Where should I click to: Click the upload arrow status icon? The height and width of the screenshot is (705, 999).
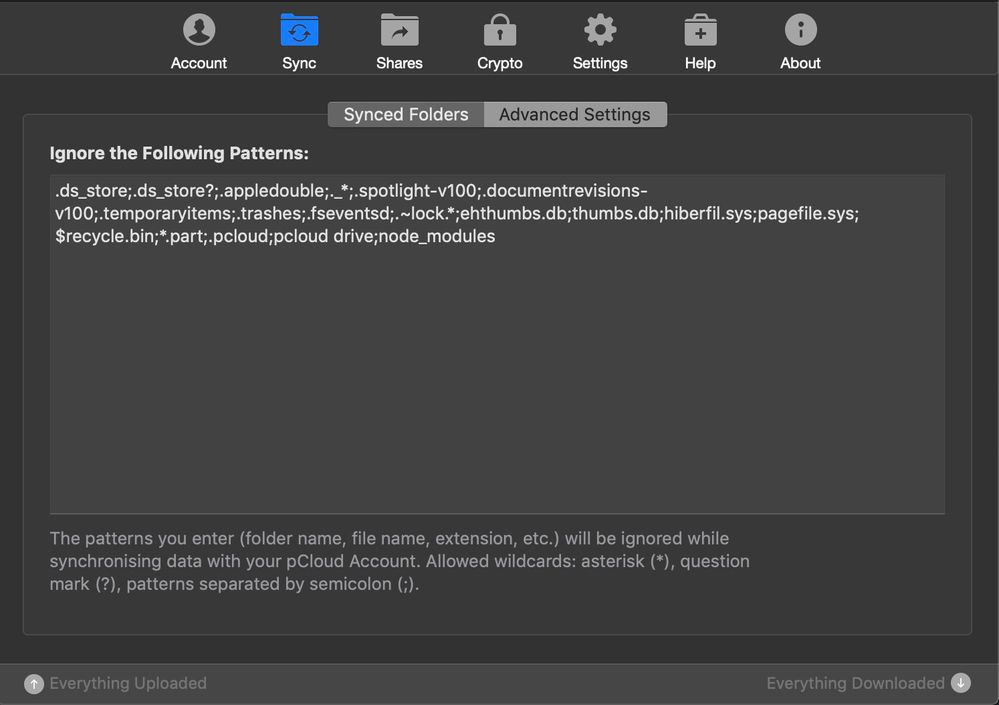coord(34,684)
